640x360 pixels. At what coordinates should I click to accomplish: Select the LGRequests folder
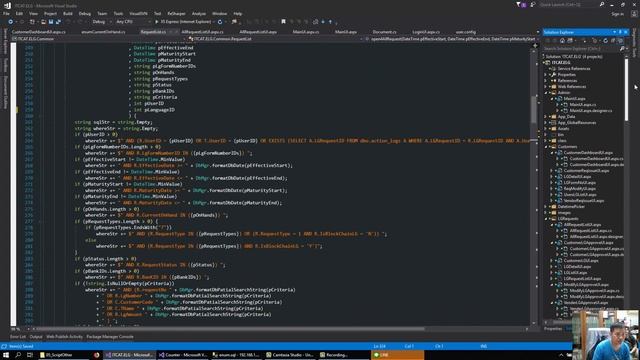tap(568, 219)
